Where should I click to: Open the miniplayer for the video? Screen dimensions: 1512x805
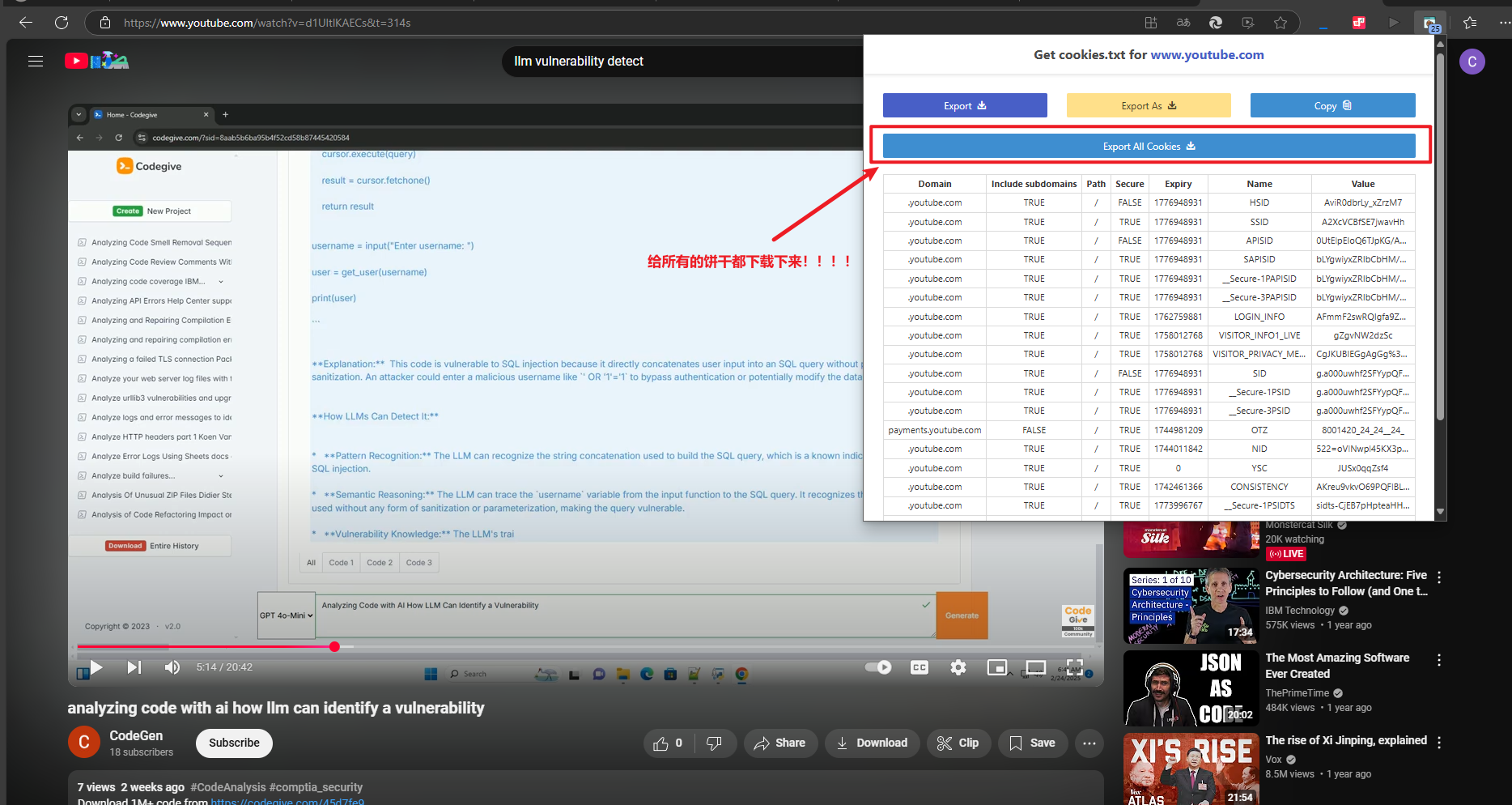997,667
